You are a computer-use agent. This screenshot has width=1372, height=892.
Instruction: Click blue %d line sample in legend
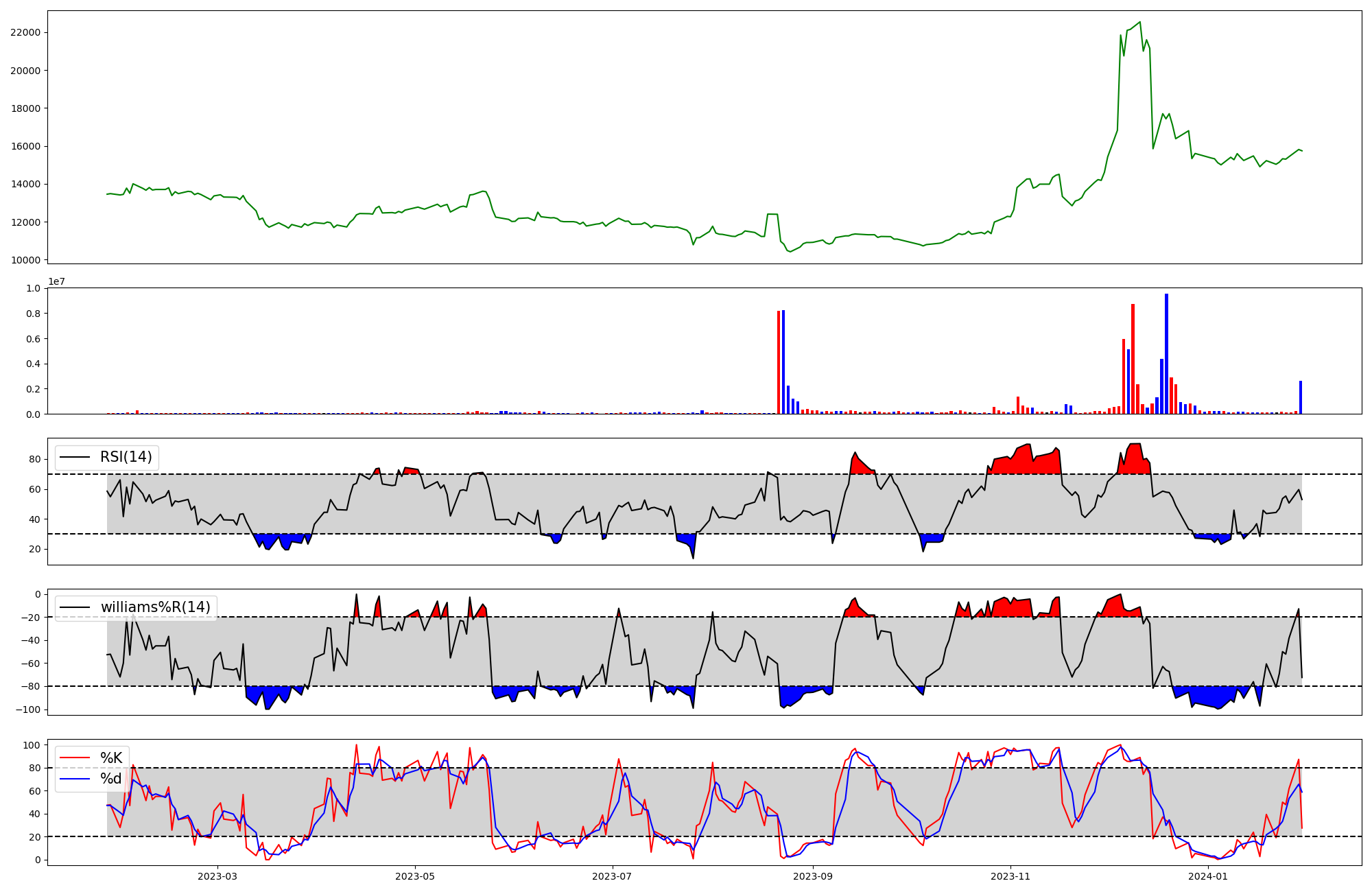[x=75, y=779]
